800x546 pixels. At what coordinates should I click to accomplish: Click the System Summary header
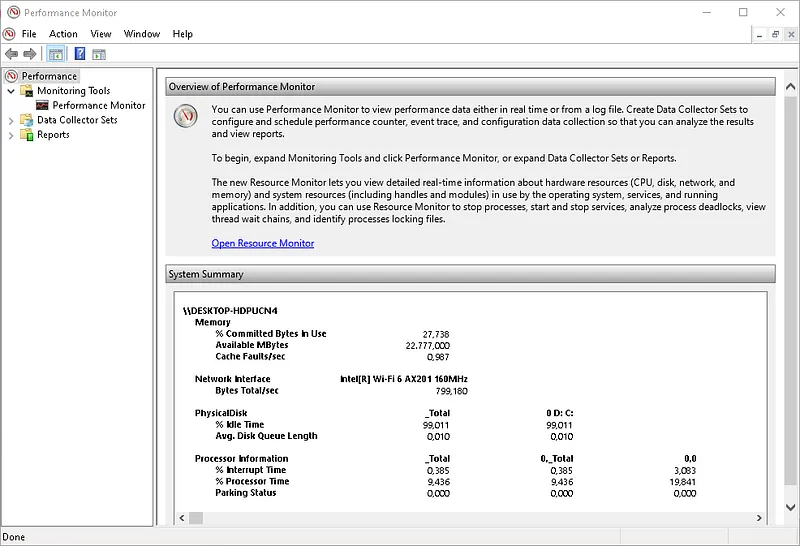pos(470,274)
